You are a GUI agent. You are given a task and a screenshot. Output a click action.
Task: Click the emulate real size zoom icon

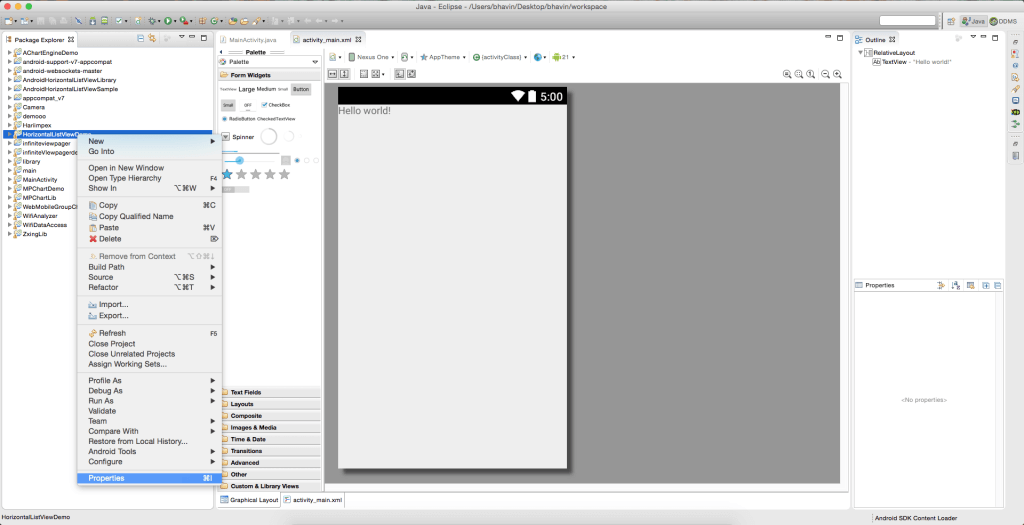pos(786,74)
